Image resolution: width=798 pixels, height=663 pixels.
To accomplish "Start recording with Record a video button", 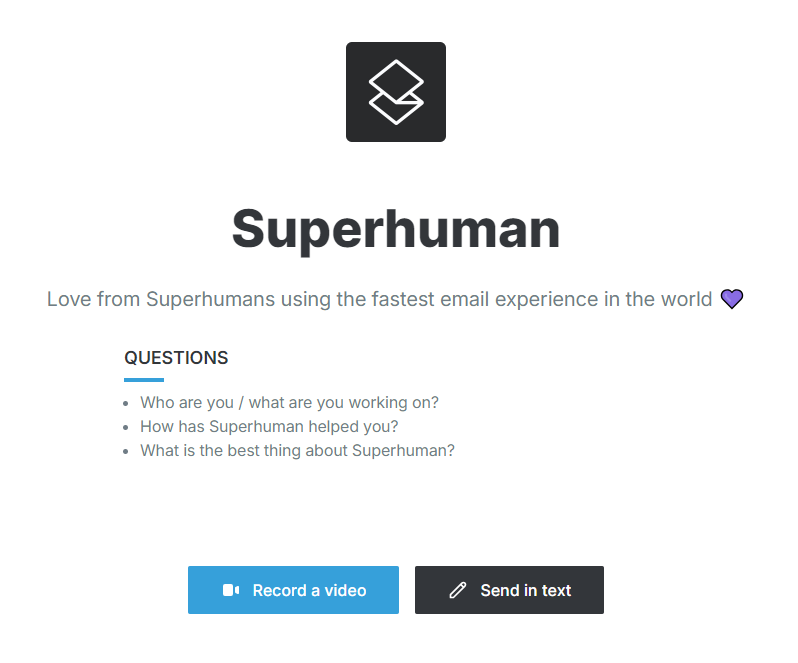I will 293,590.
